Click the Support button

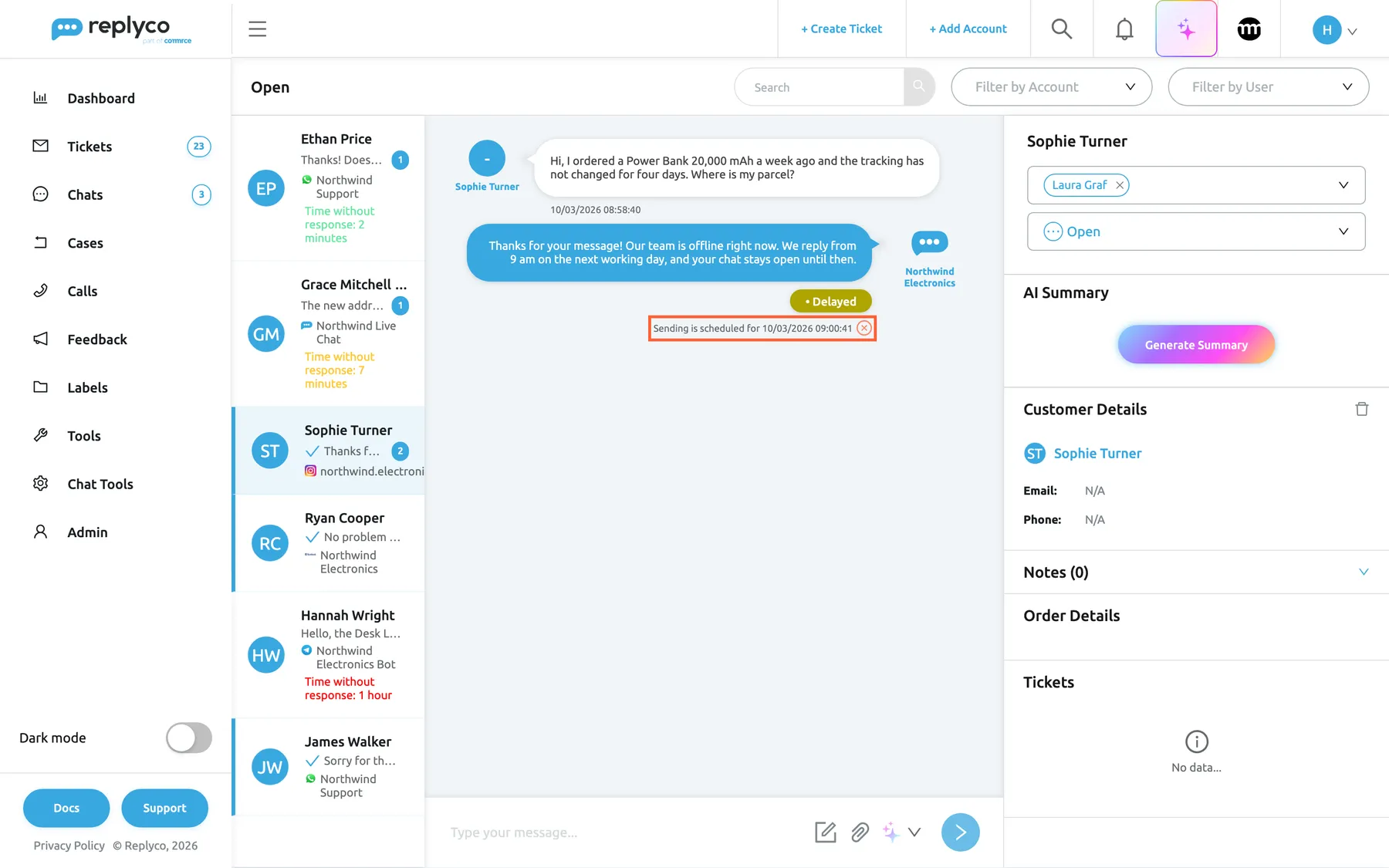(164, 808)
